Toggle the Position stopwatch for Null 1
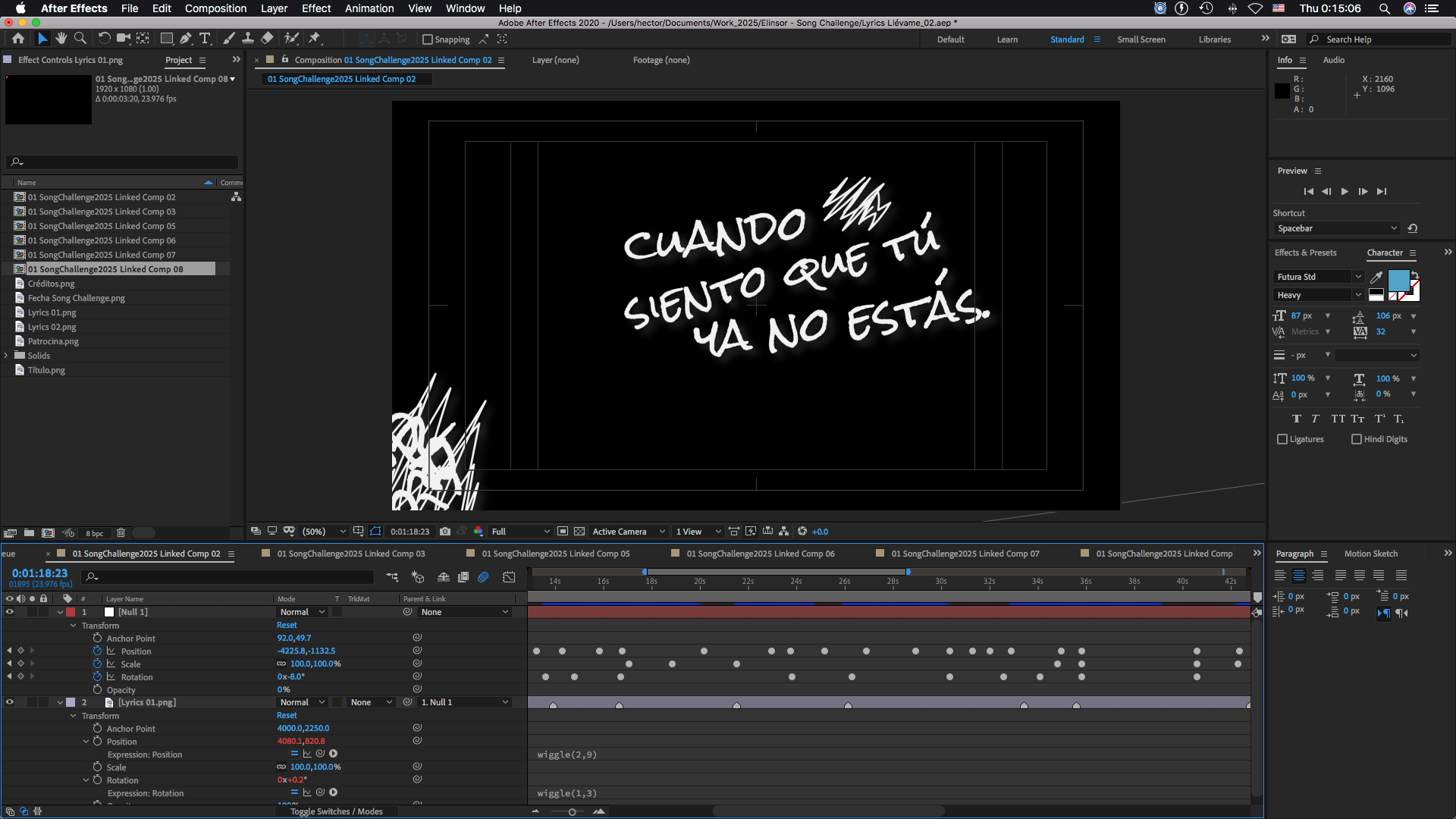The image size is (1456, 819). point(97,651)
